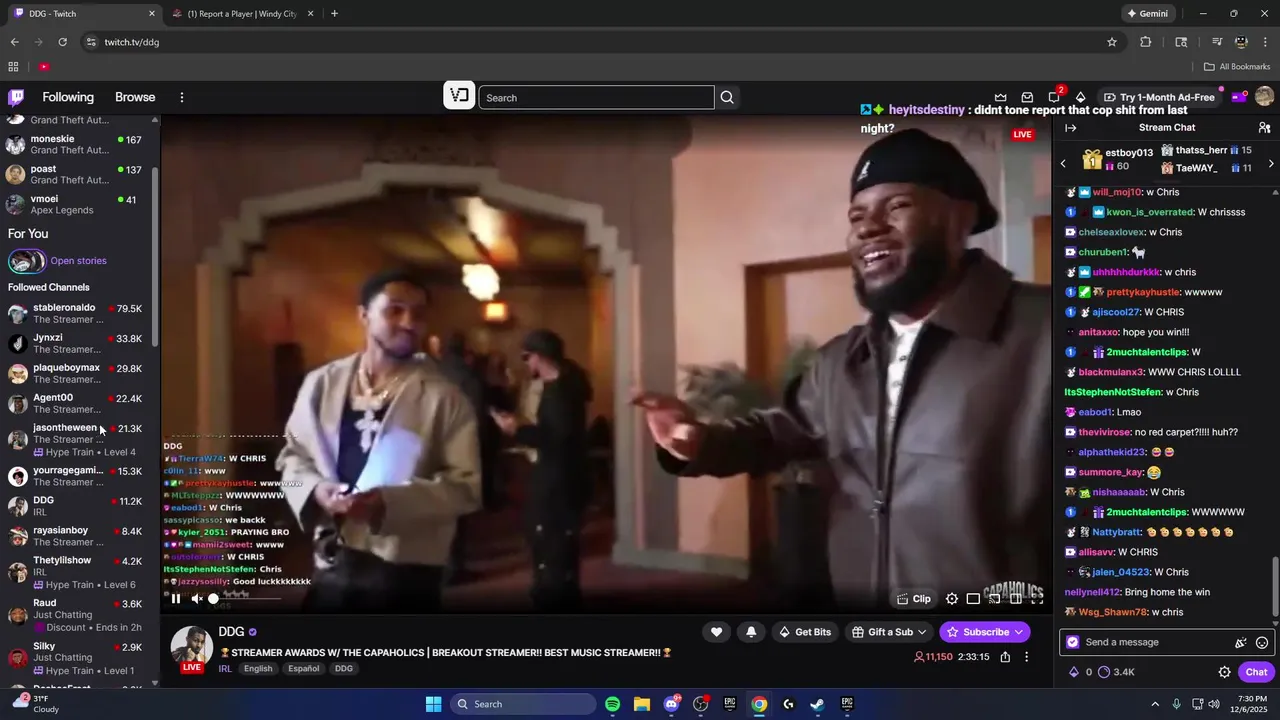Select the English stream tag
Image resolution: width=1280 pixels, height=720 pixels.
pyautogui.click(x=258, y=669)
